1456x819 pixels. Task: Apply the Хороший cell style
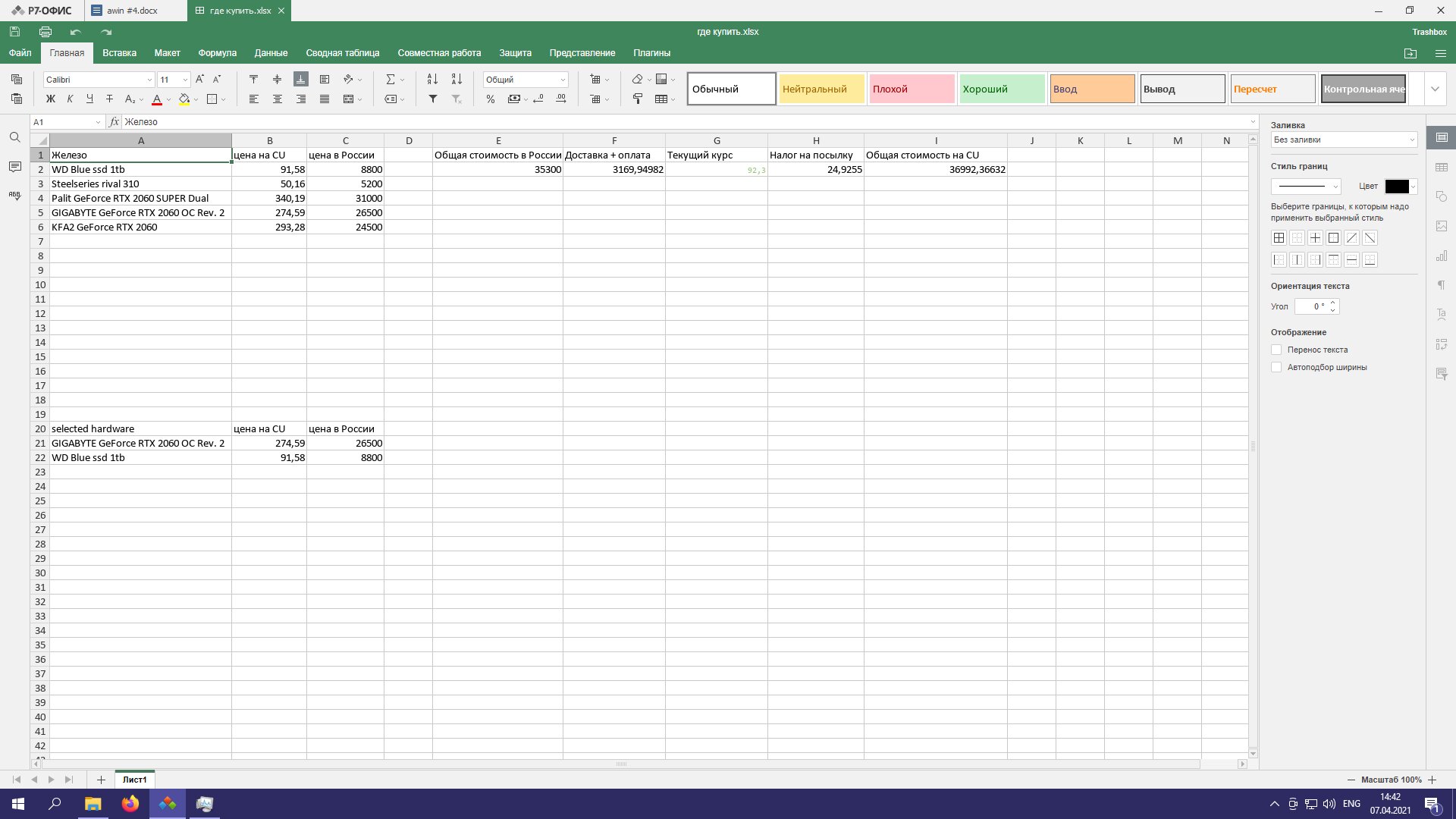[x=1002, y=89]
